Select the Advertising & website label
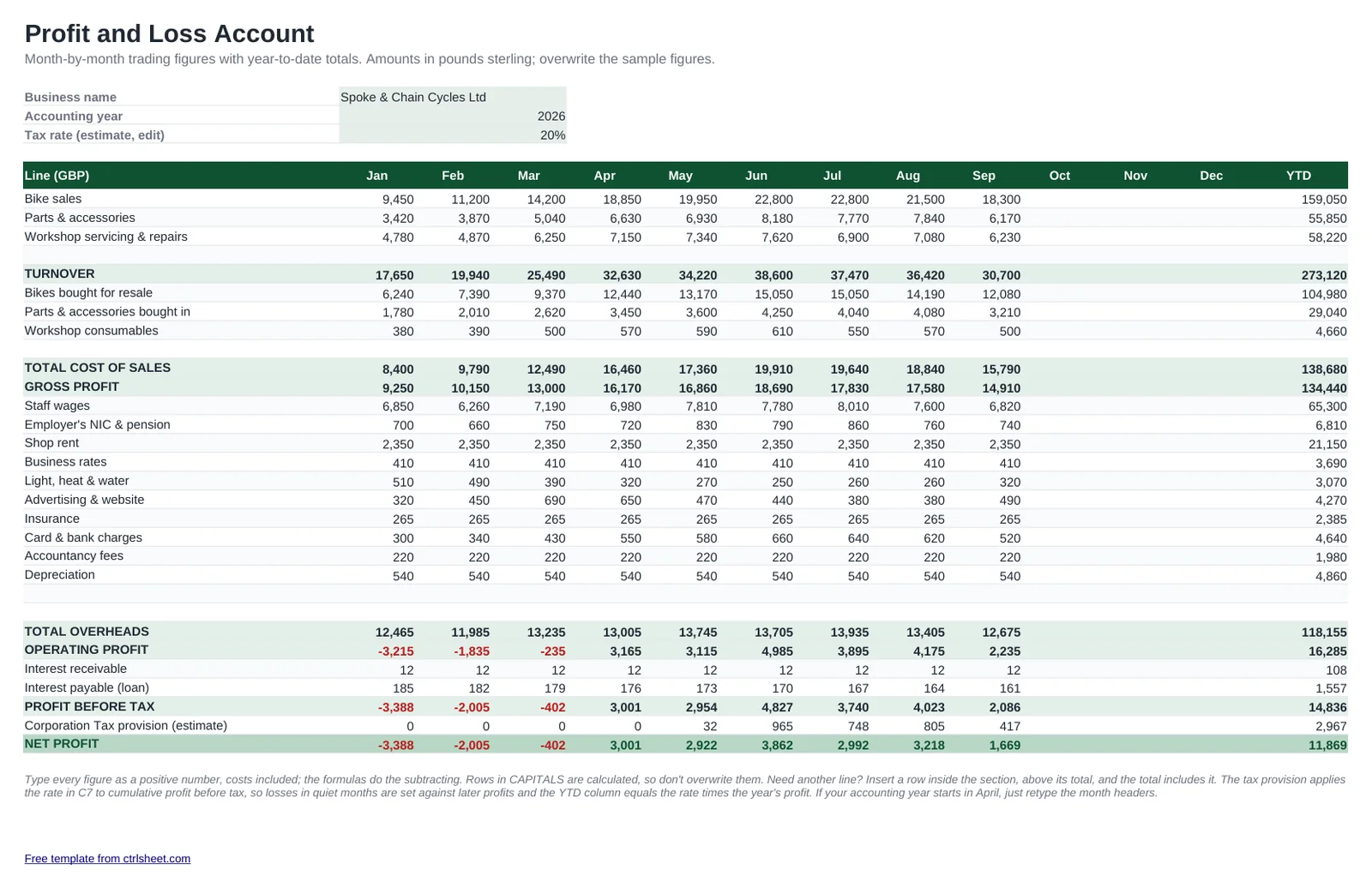This screenshot has height=888, width=1372. (84, 499)
